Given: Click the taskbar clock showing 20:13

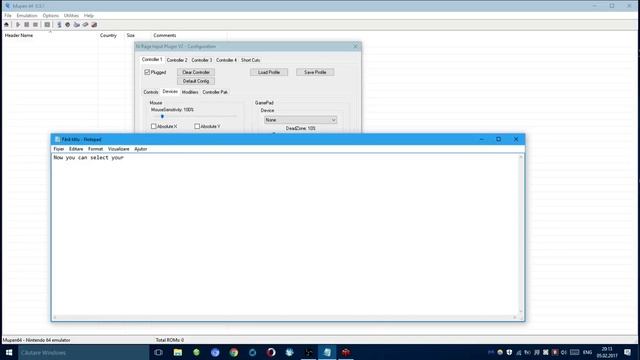Looking at the screenshot, I should (x=607, y=352).
